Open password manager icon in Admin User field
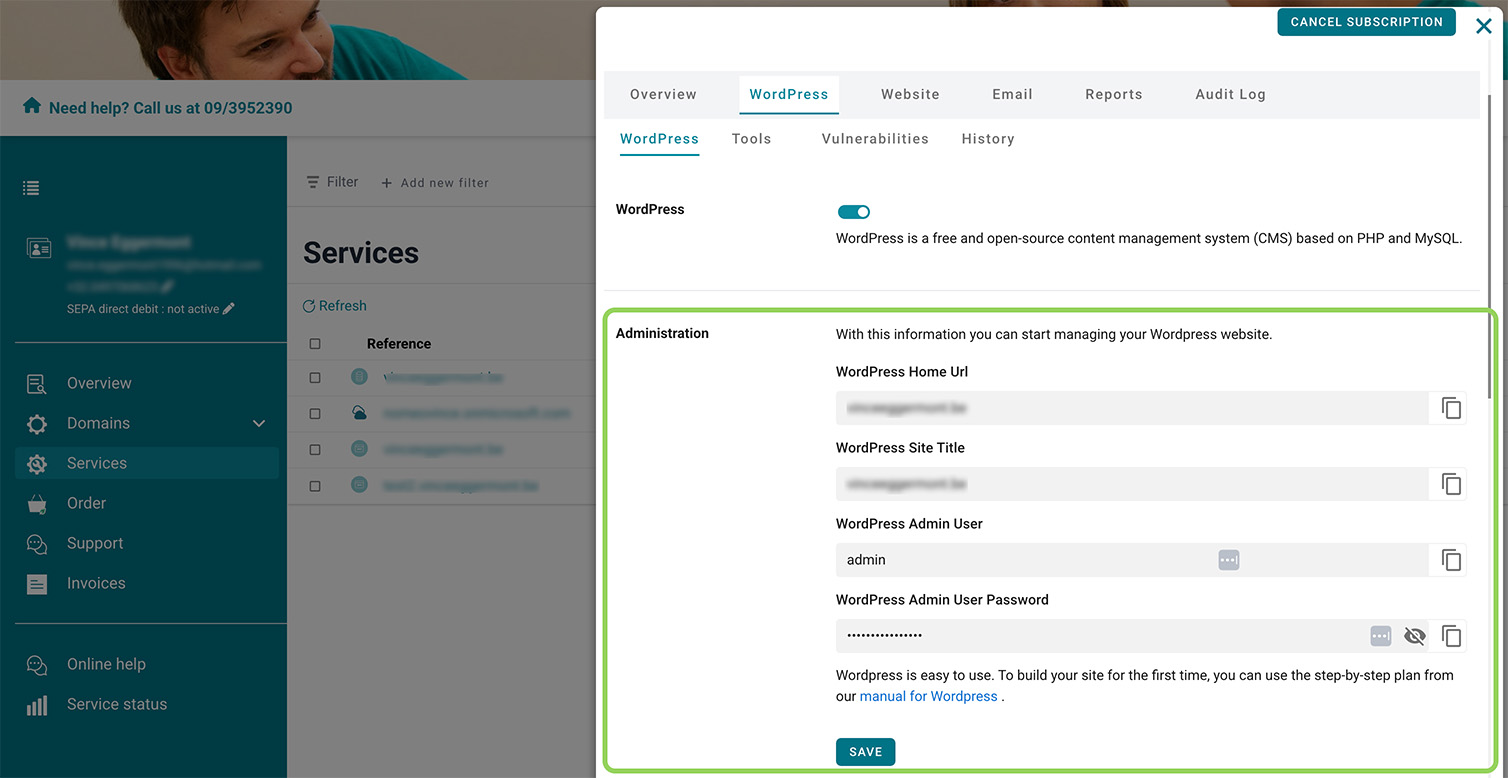Screen dimensions: 1508x778 1229,560
